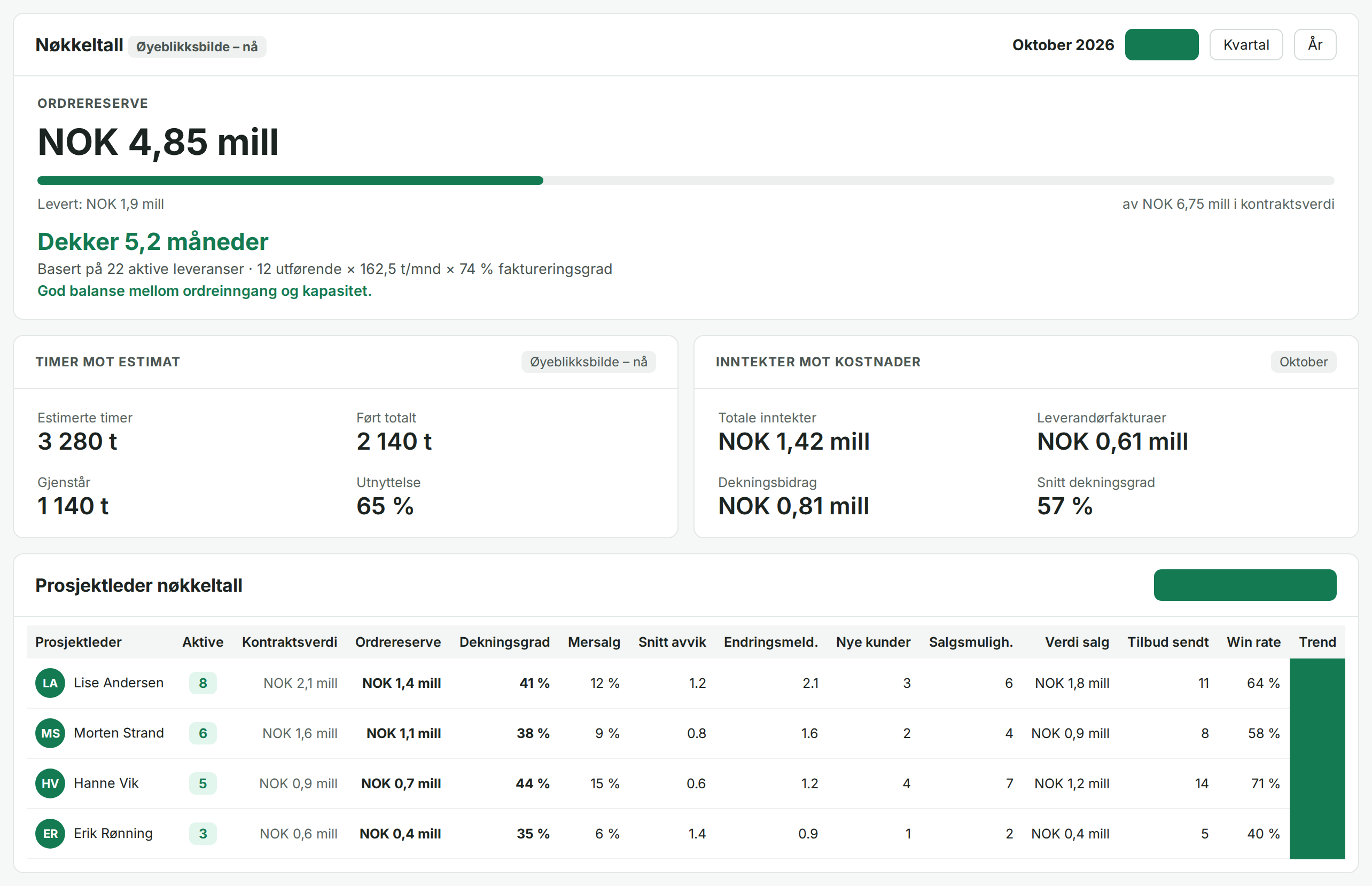
Task: Sort table by Kontraktsverdi column header
Action: point(290,642)
